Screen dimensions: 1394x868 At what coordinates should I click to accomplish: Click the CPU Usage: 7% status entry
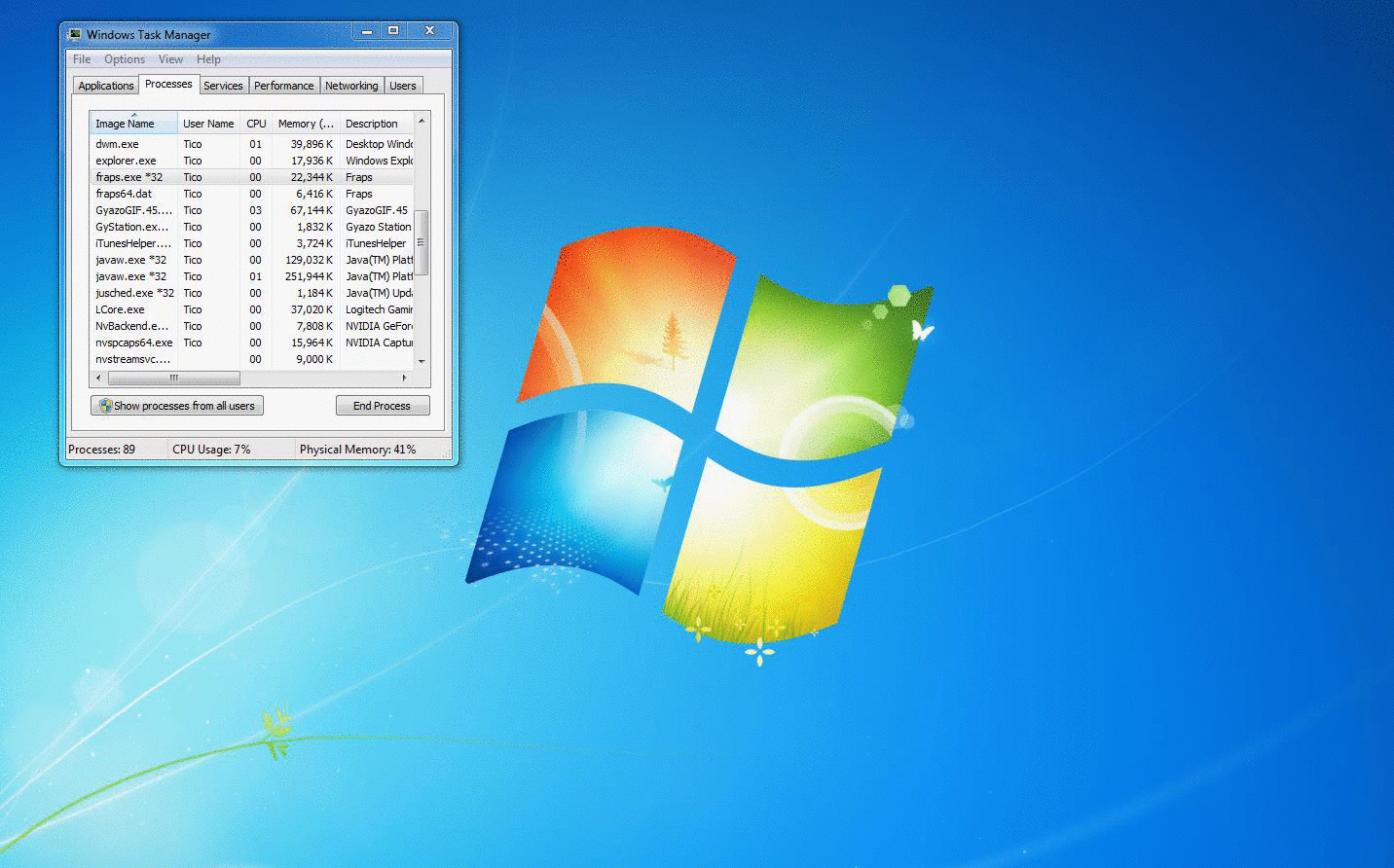click(211, 450)
